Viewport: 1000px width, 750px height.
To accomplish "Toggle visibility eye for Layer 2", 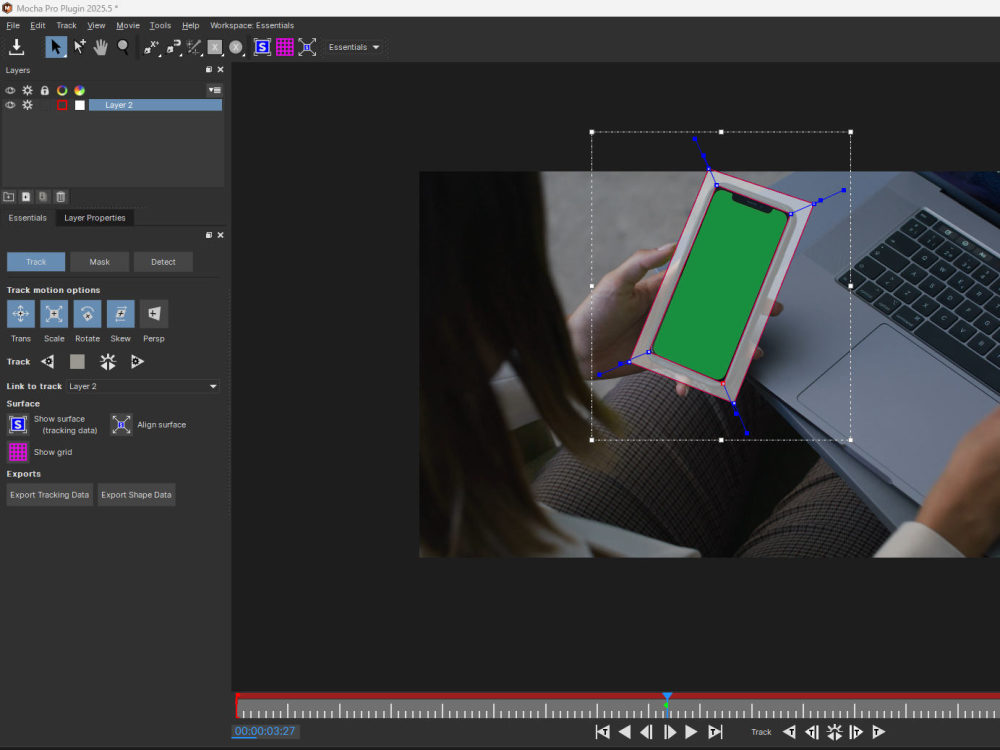I will coord(10,105).
